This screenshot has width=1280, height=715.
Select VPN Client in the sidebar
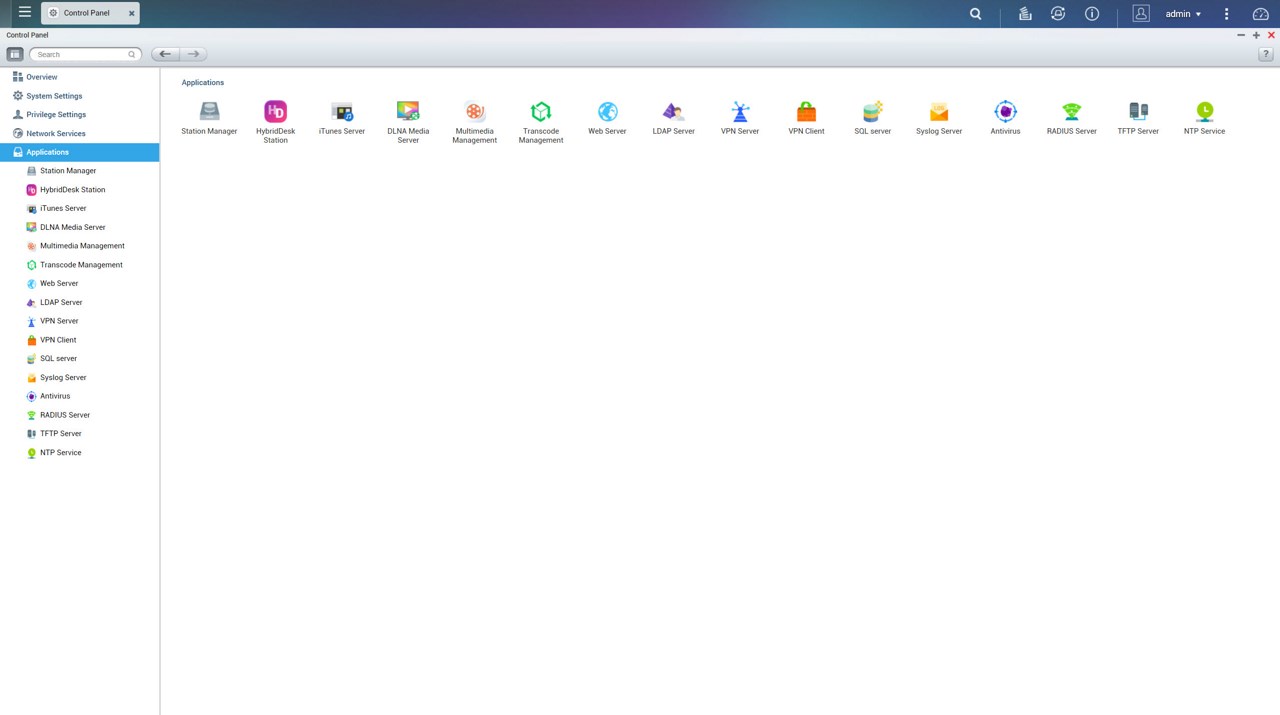pyautogui.click(x=79, y=340)
